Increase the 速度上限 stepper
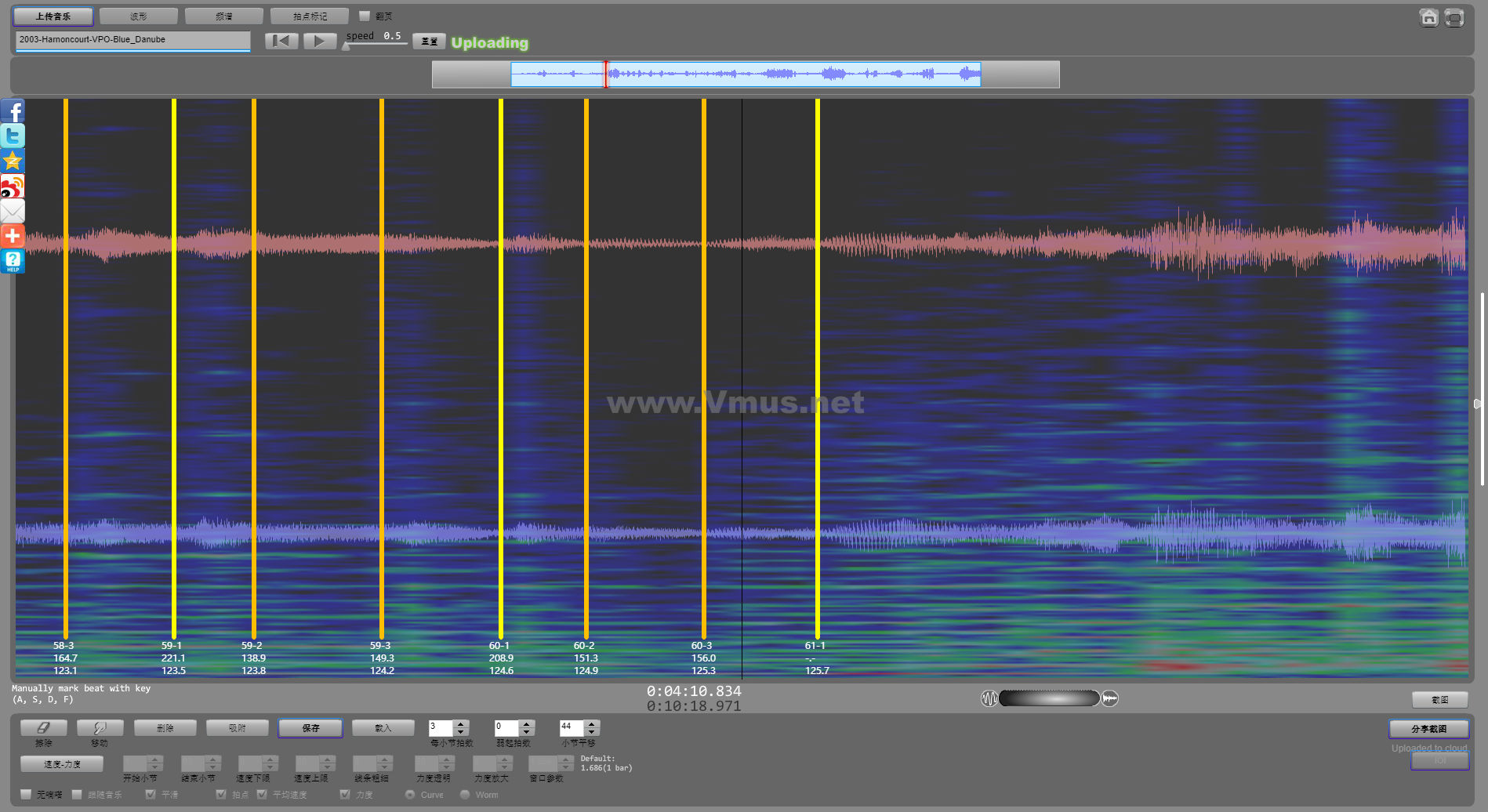Viewport: 1488px width, 812px height. point(328,759)
